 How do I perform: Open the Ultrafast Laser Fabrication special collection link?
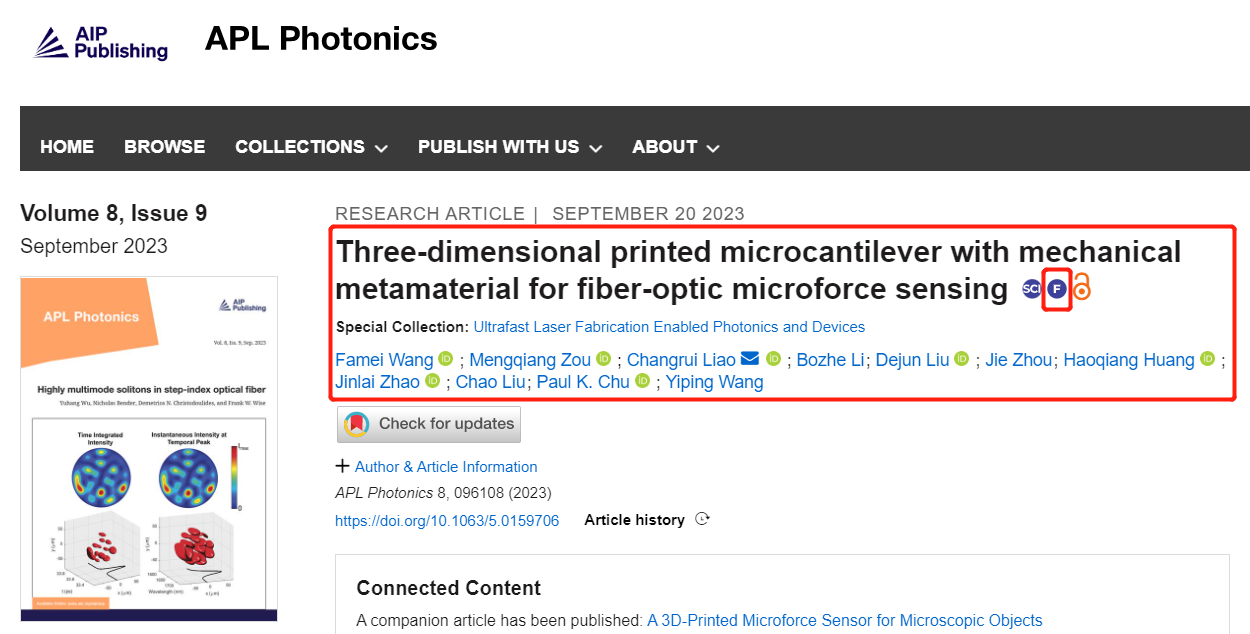click(669, 327)
